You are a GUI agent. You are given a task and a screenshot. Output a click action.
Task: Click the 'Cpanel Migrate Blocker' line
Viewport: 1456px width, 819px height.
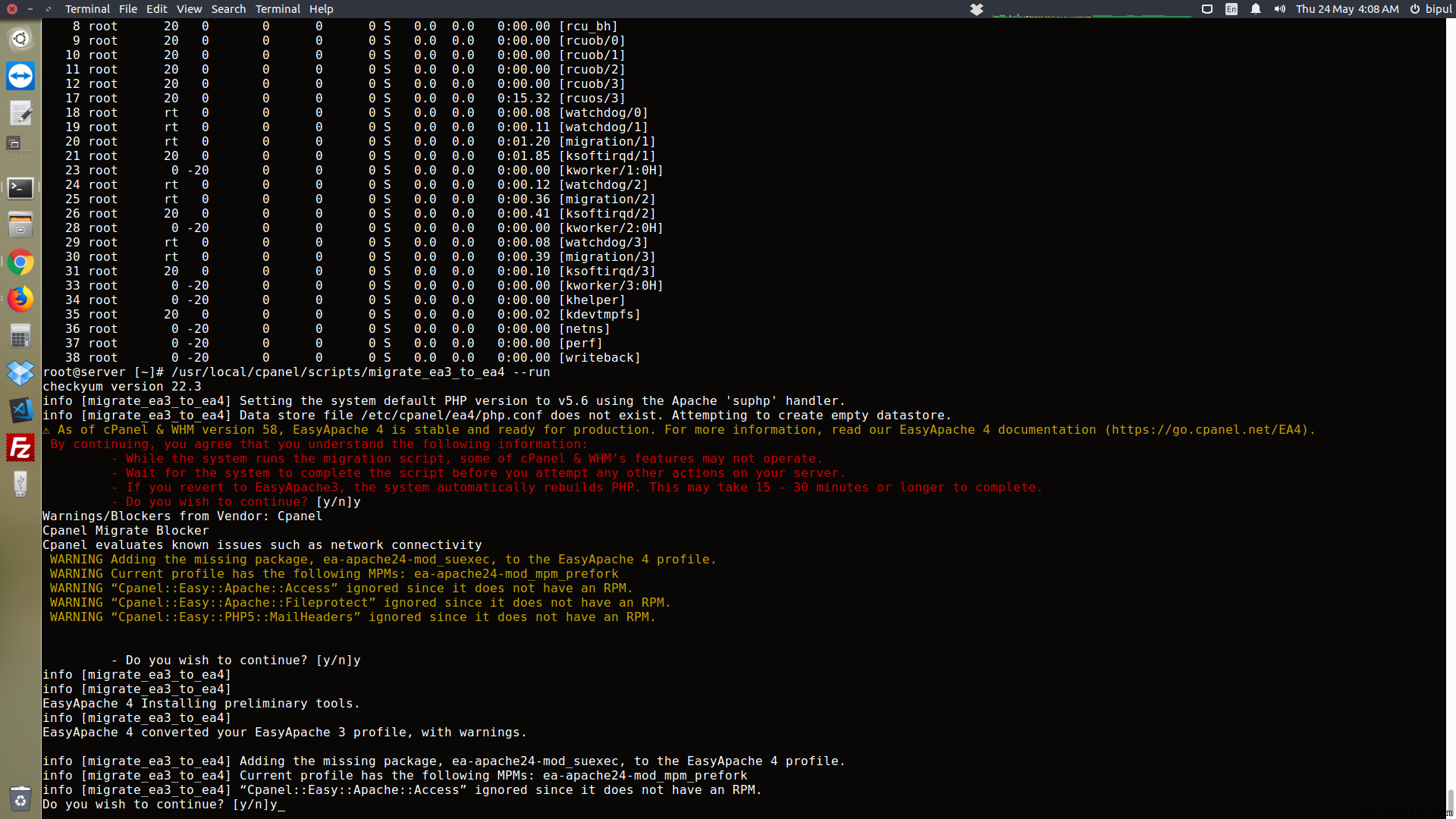126,531
